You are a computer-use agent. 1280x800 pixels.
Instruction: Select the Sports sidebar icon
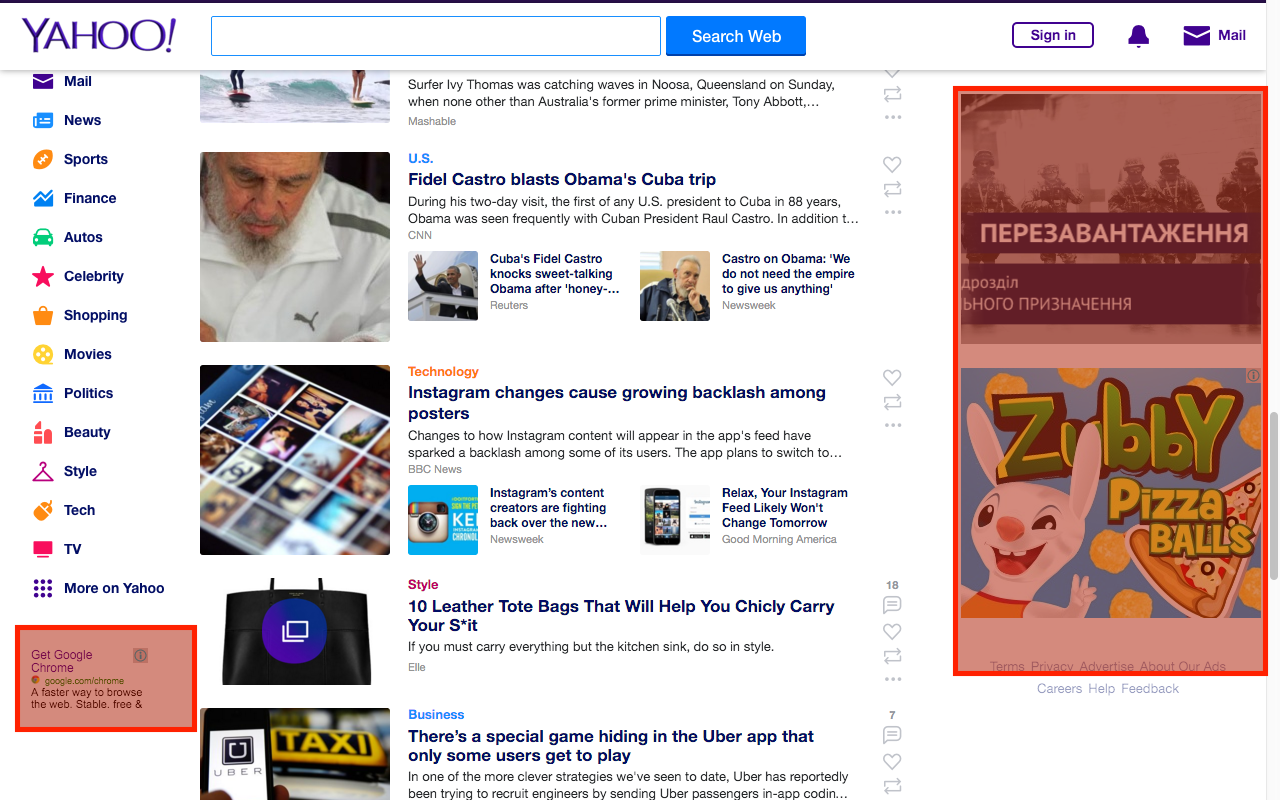[43, 159]
